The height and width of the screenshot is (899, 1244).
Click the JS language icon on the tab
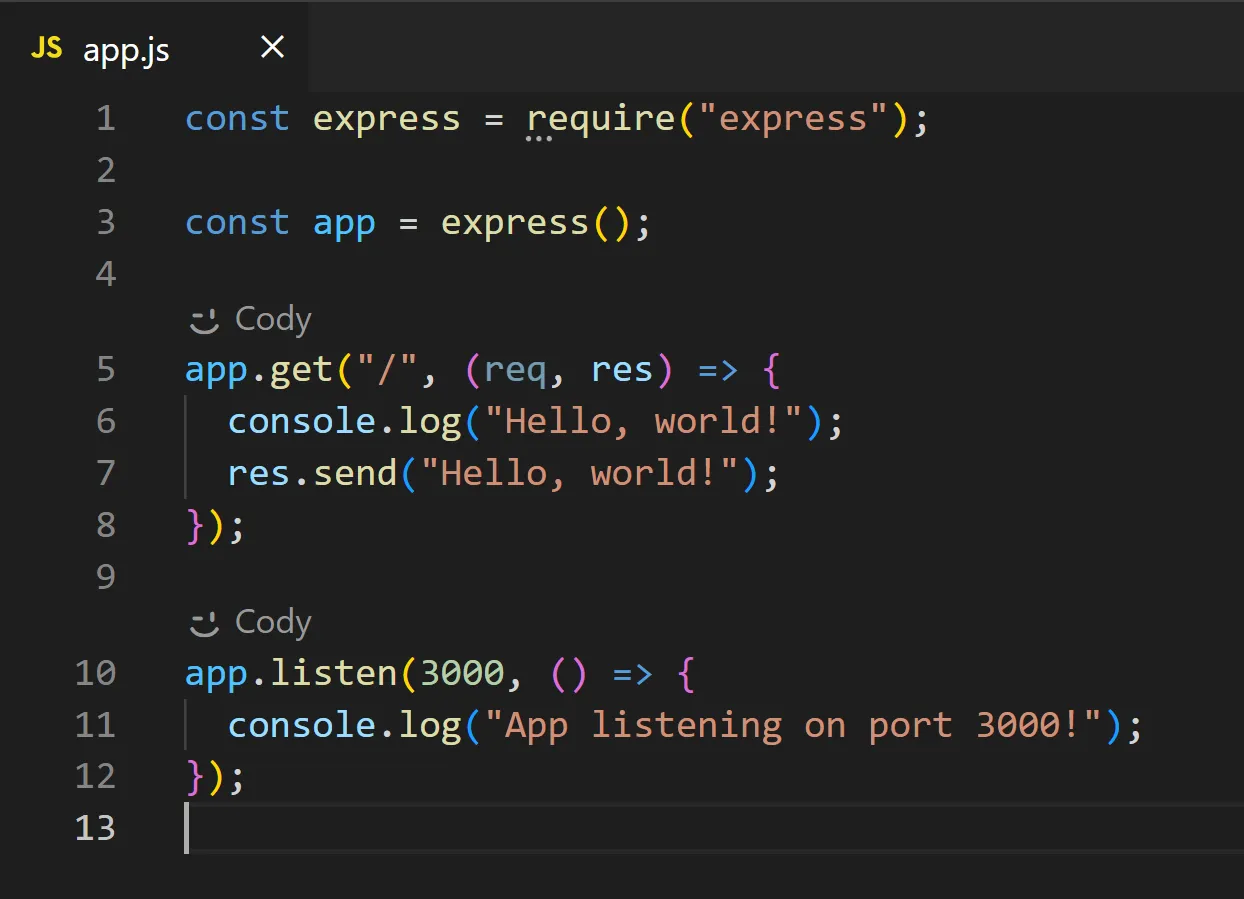pyautogui.click(x=45, y=48)
